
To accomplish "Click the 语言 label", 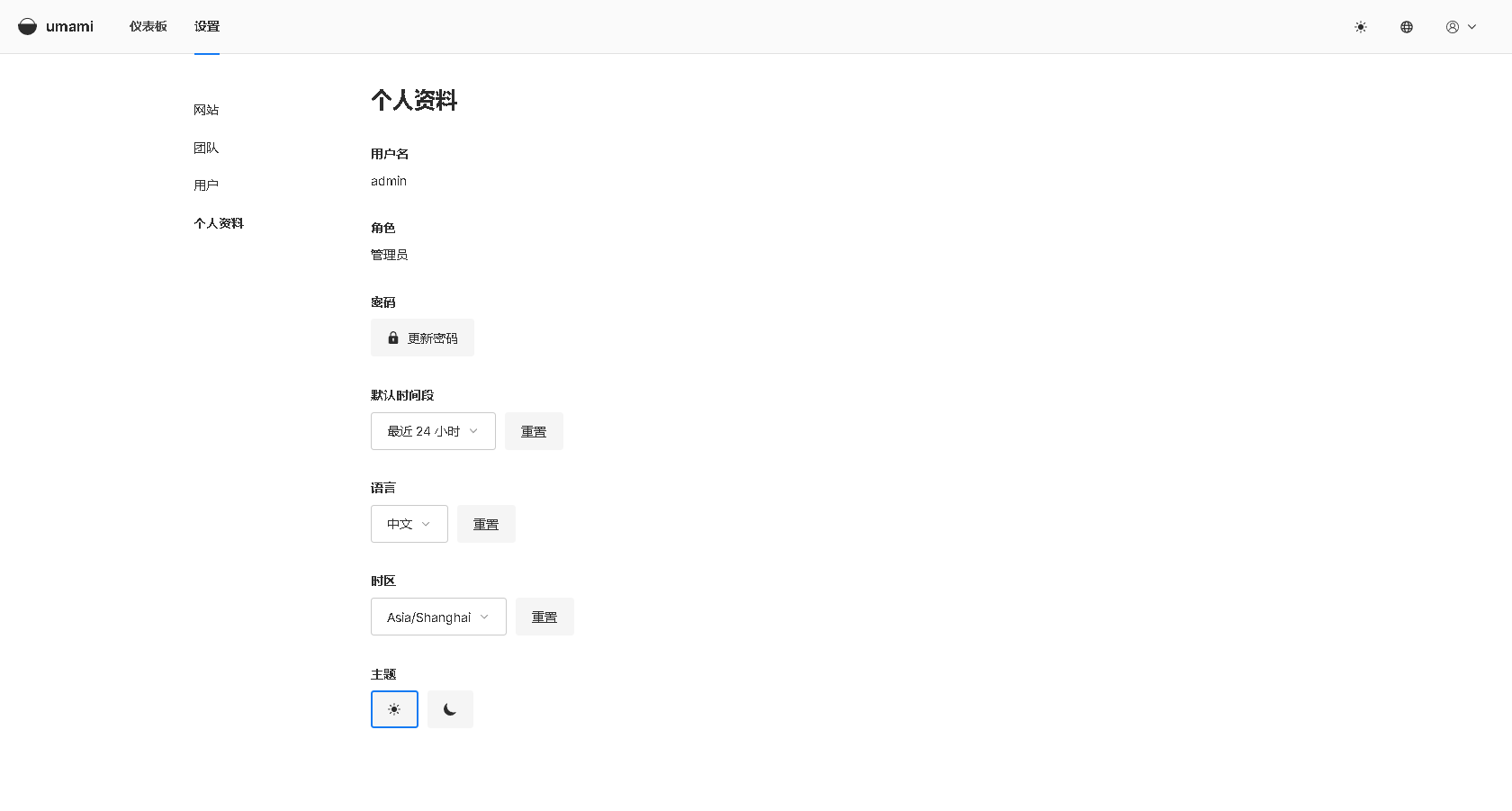I will coord(383,488).
